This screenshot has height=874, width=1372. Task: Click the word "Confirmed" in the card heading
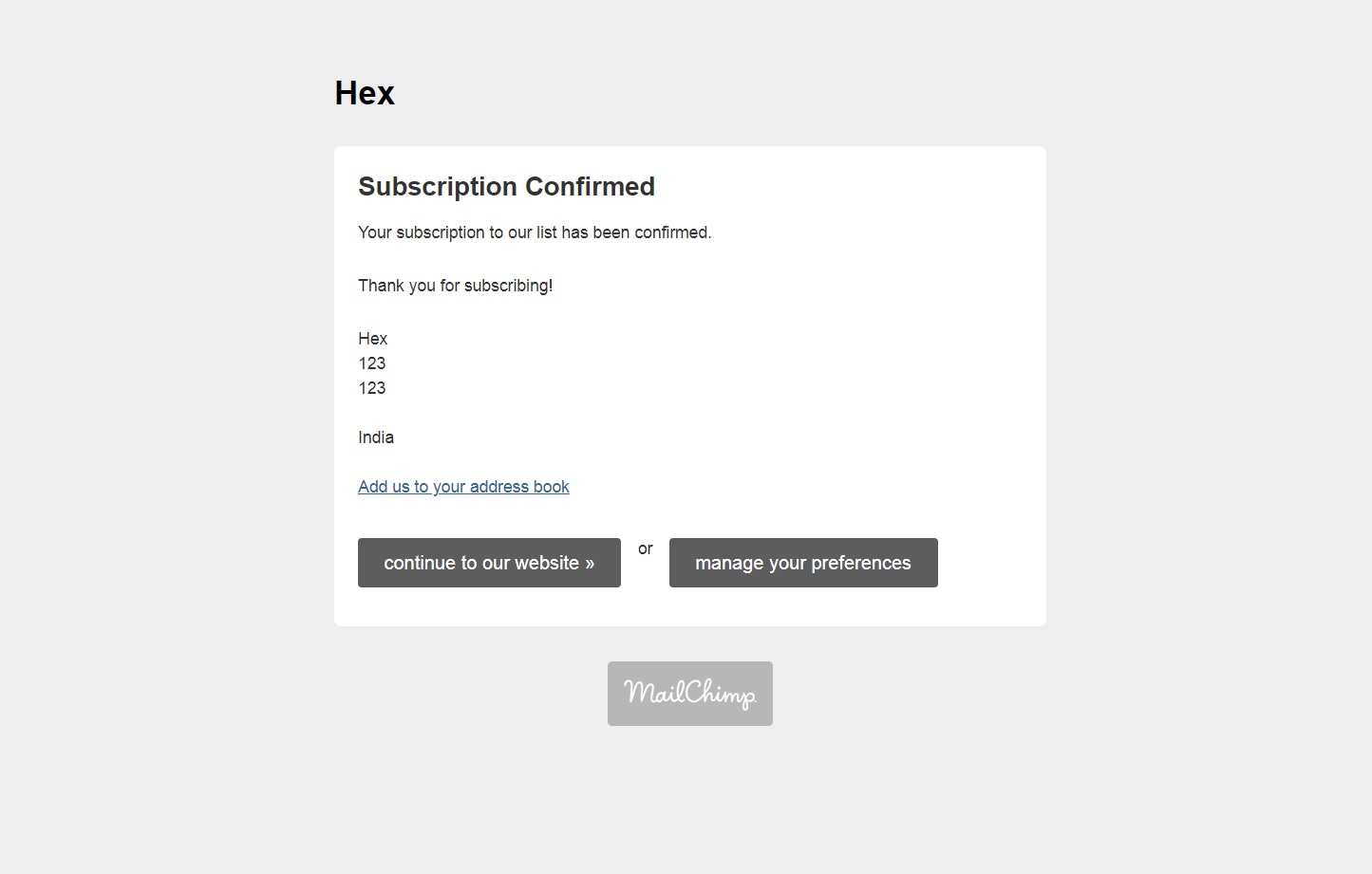click(590, 186)
